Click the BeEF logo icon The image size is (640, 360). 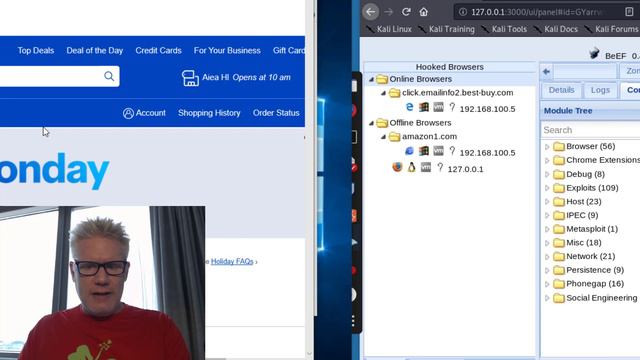tap(594, 53)
